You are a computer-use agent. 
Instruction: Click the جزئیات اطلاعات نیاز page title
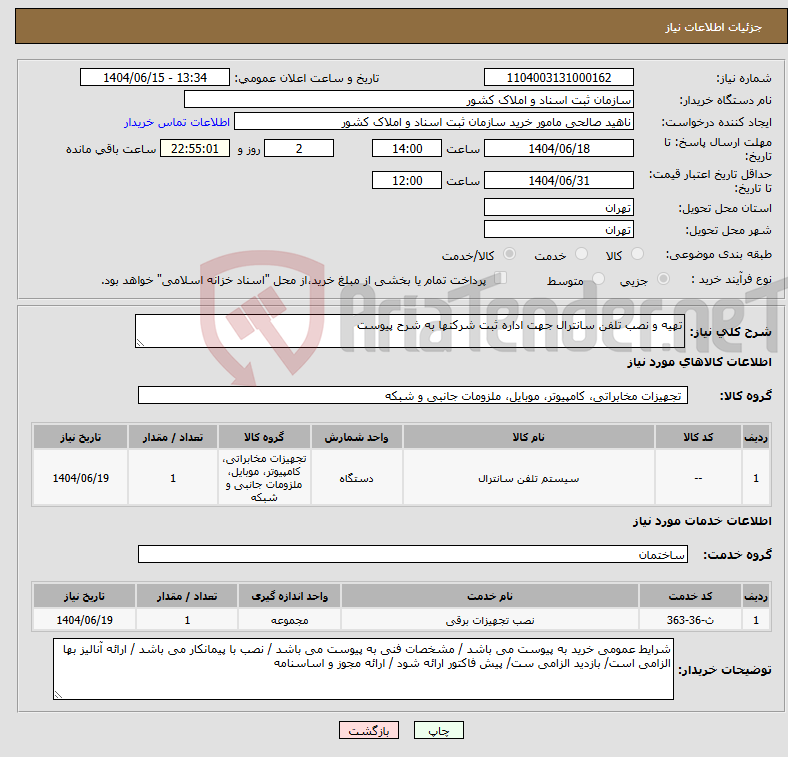point(714,27)
